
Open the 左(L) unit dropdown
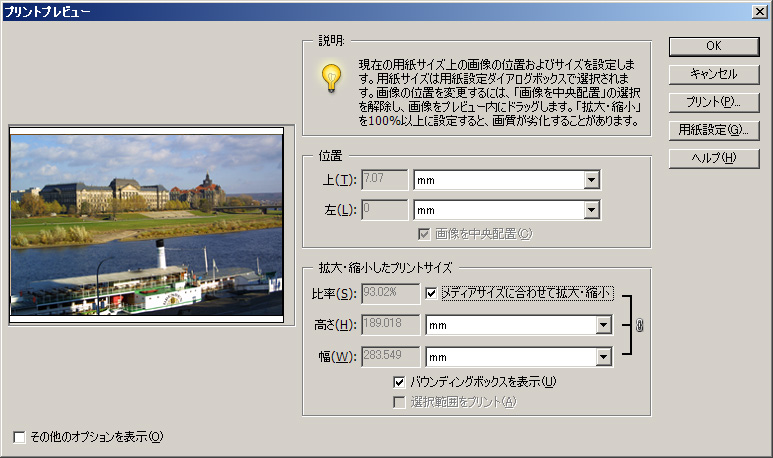click(591, 210)
